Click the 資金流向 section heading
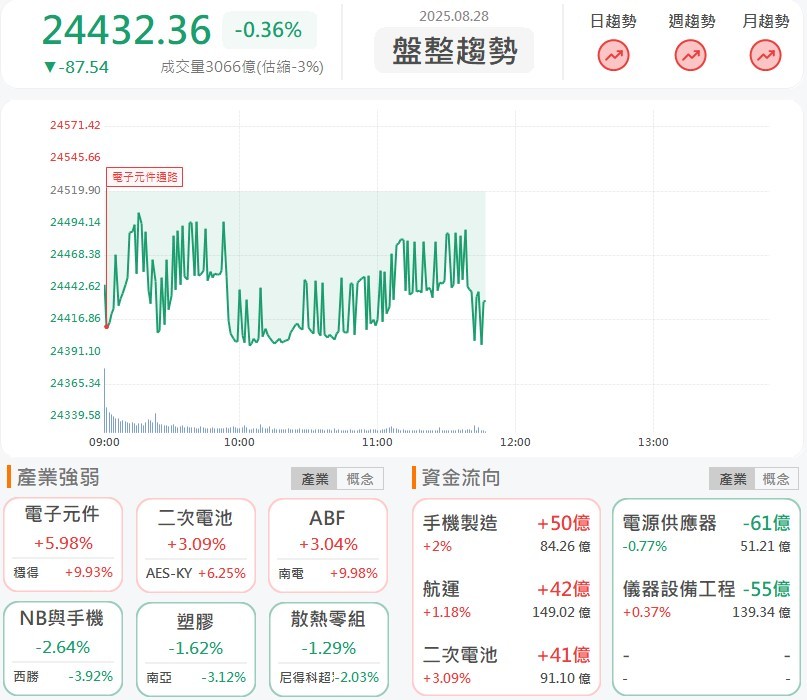The width and height of the screenshot is (807, 700). 461,478
